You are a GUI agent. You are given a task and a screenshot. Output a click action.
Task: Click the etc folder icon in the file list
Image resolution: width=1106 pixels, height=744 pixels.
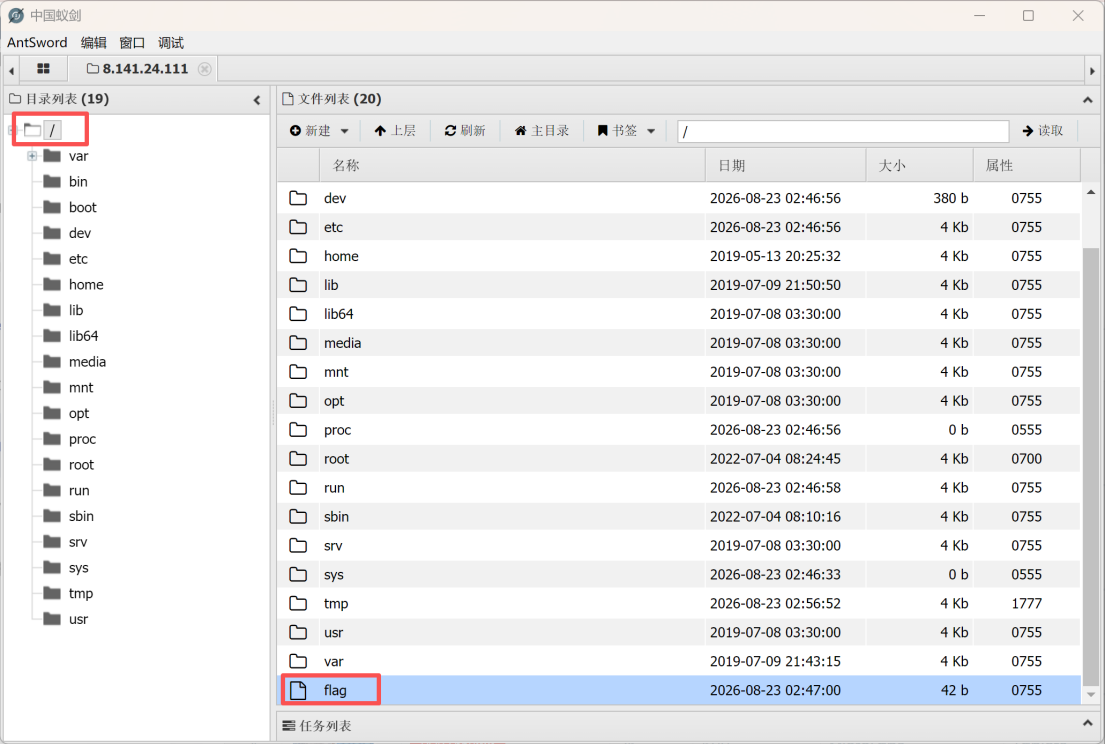pyautogui.click(x=298, y=227)
